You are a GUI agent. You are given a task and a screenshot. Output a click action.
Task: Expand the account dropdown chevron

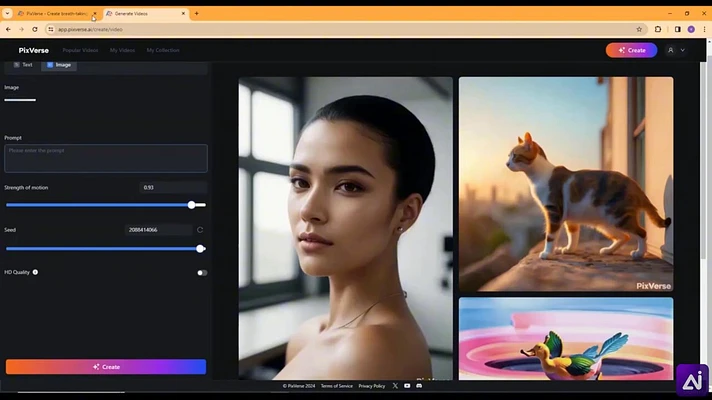point(682,50)
